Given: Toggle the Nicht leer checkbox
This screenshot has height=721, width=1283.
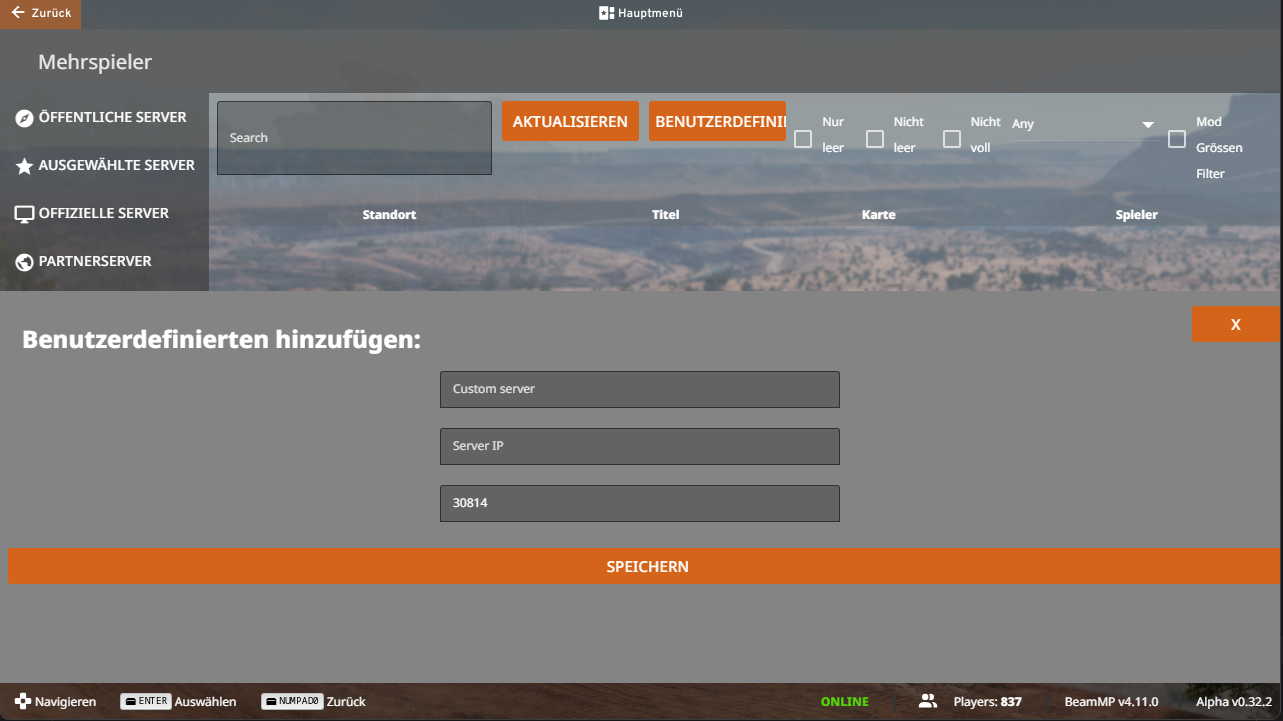Looking at the screenshot, I should [875, 139].
